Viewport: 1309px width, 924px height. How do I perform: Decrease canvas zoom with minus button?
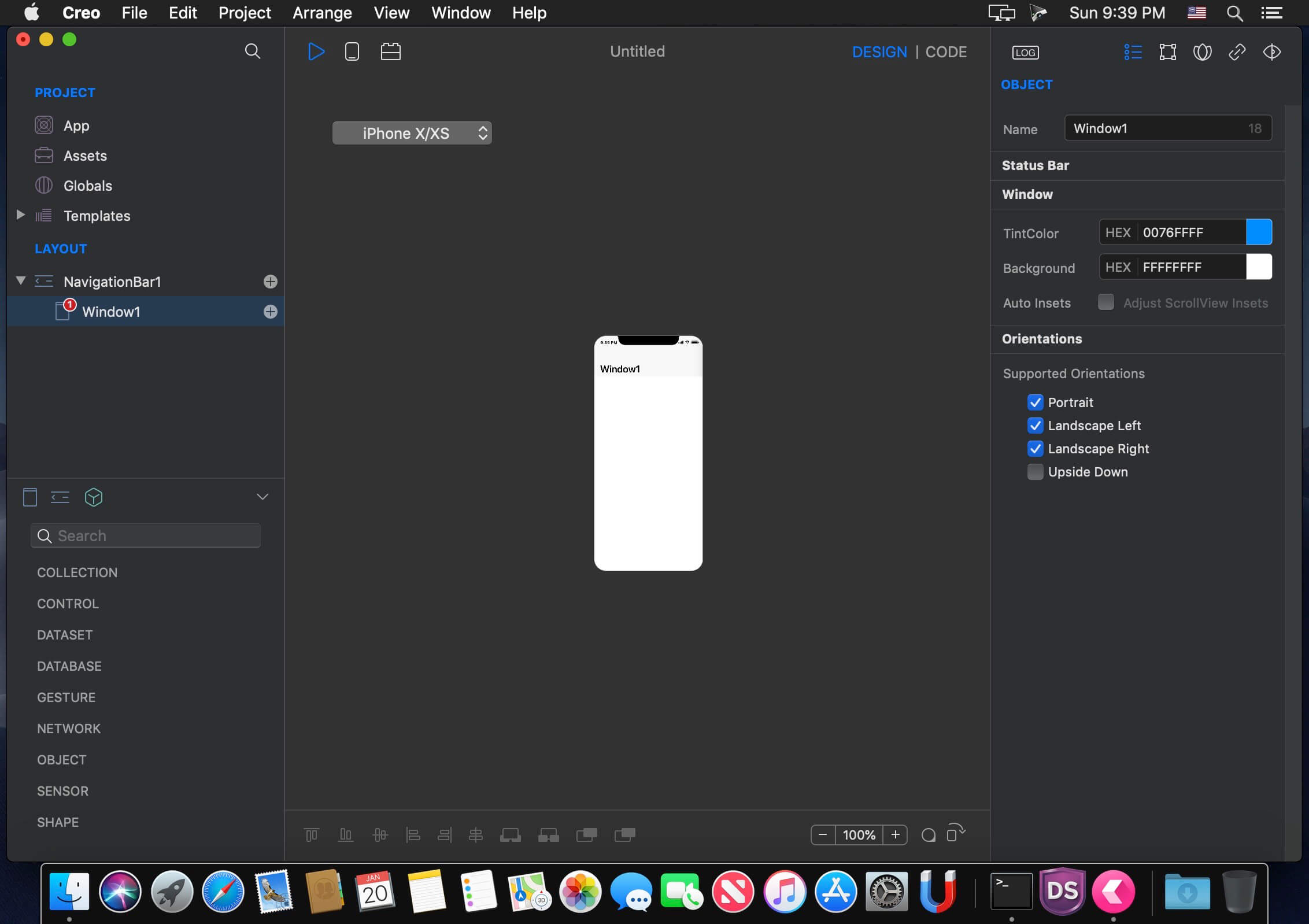click(823, 835)
